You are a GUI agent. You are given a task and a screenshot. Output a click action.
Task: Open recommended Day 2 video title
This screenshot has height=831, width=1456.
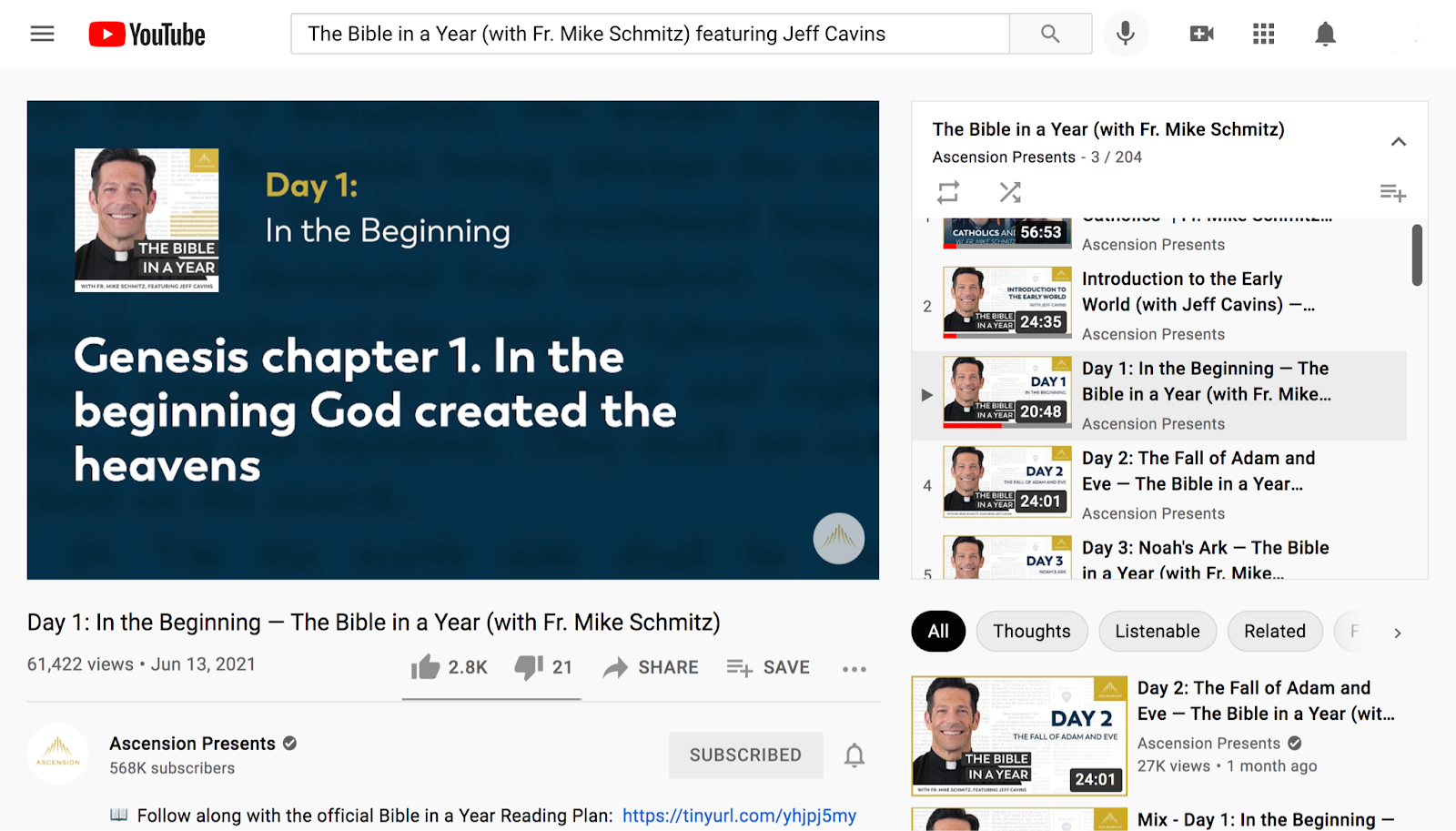[x=1266, y=701]
